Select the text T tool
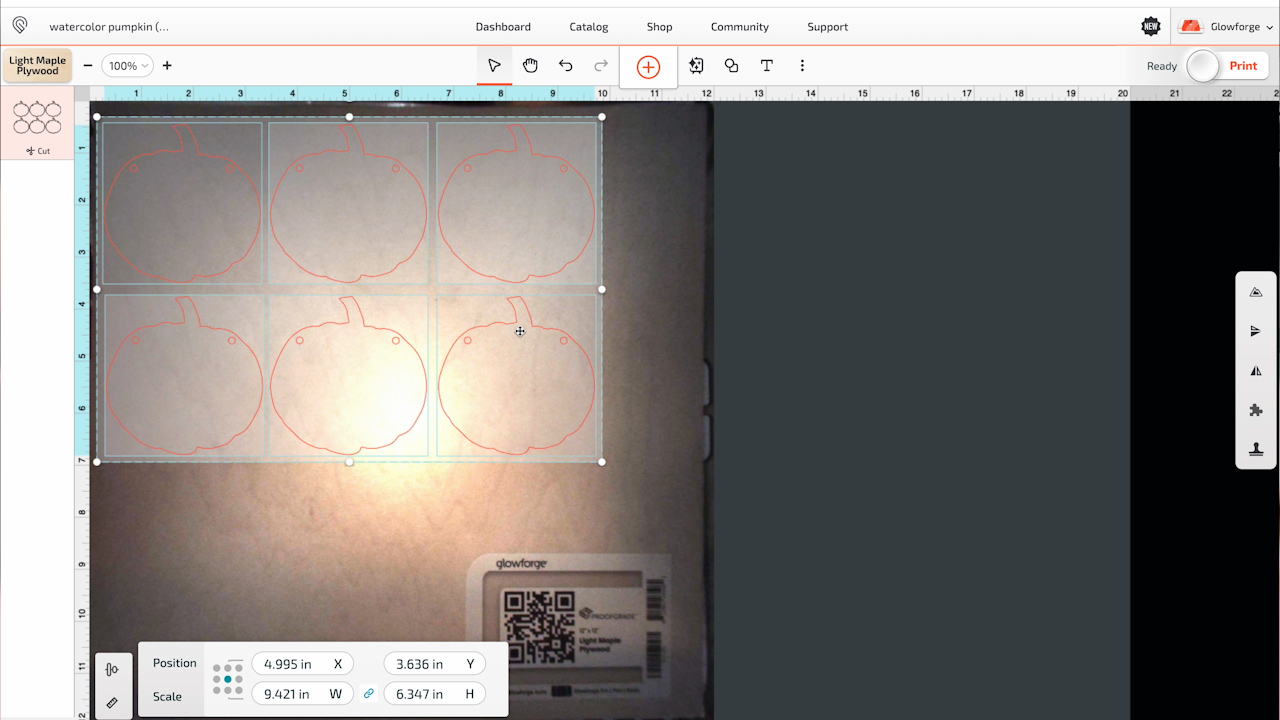 tap(766, 66)
